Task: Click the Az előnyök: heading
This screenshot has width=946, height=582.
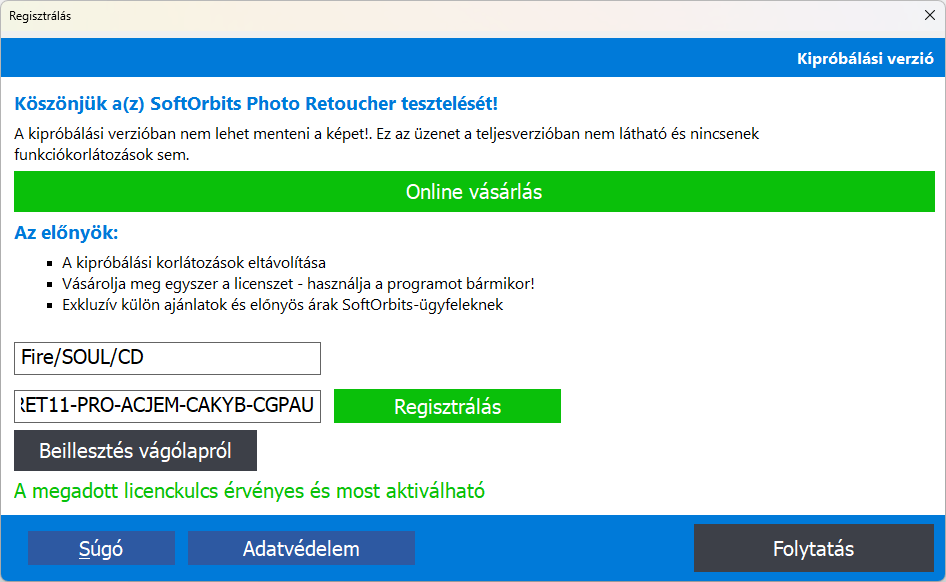Action: (66, 233)
